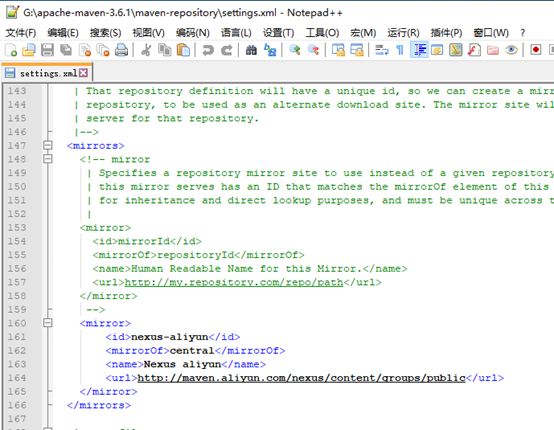Click the Print toolbar icon
The height and width of the screenshot is (430, 554).
coord(121,50)
